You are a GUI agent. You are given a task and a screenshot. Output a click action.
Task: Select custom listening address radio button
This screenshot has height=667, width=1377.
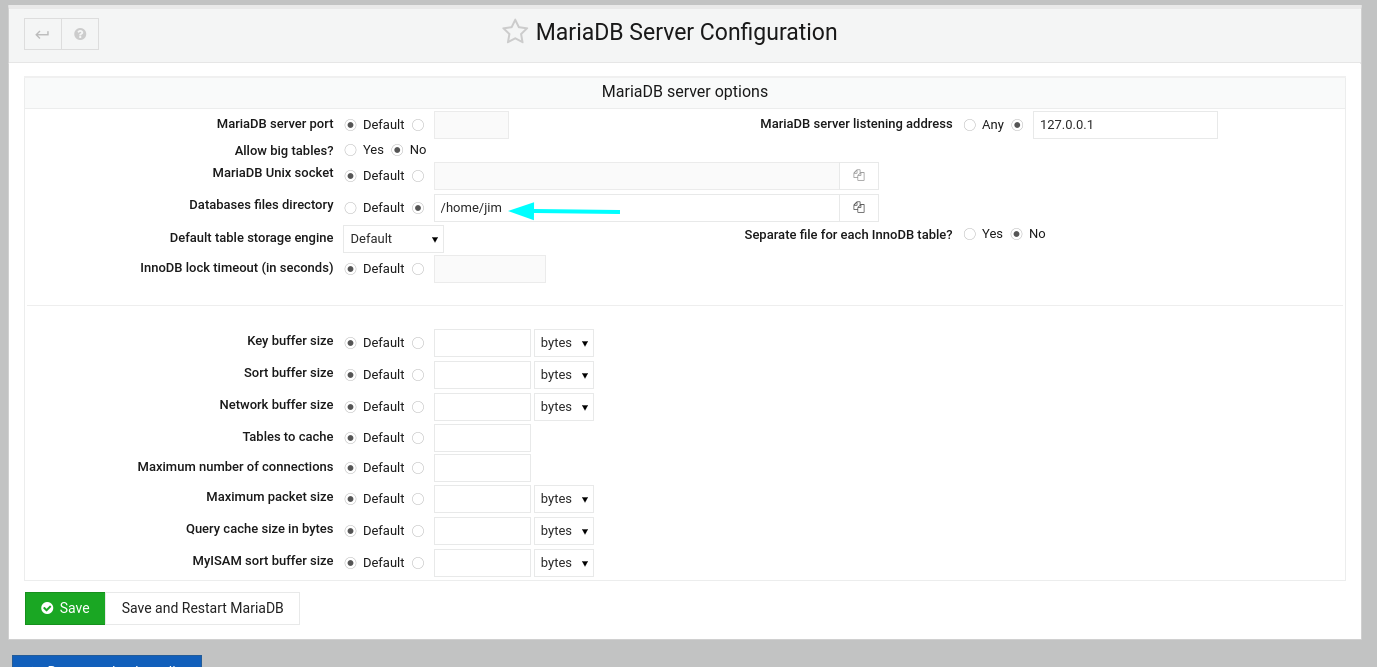click(x=1018, y=125)
